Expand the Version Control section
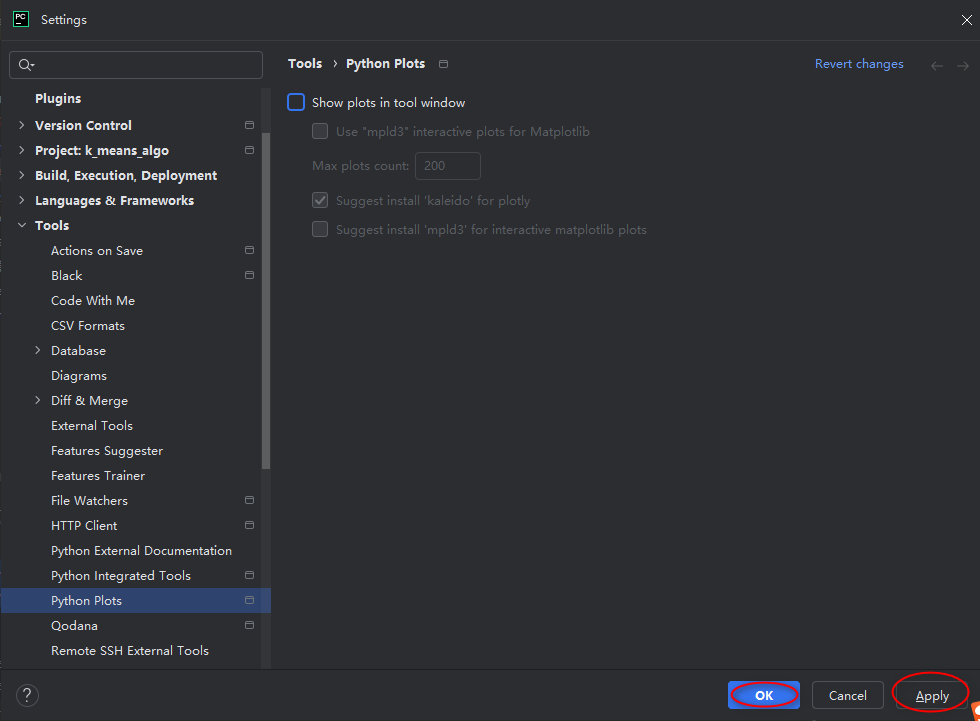Image resolution: width=980 pixels, height=721 pixels. pos(22,125)
